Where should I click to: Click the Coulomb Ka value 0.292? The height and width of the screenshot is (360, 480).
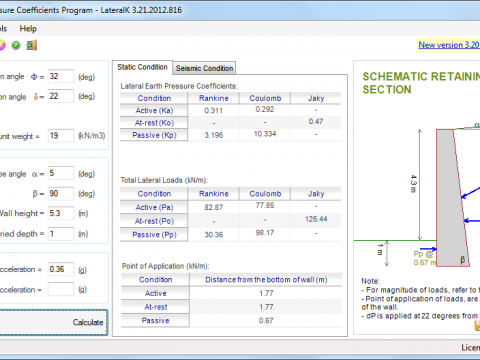pos(265,109)
